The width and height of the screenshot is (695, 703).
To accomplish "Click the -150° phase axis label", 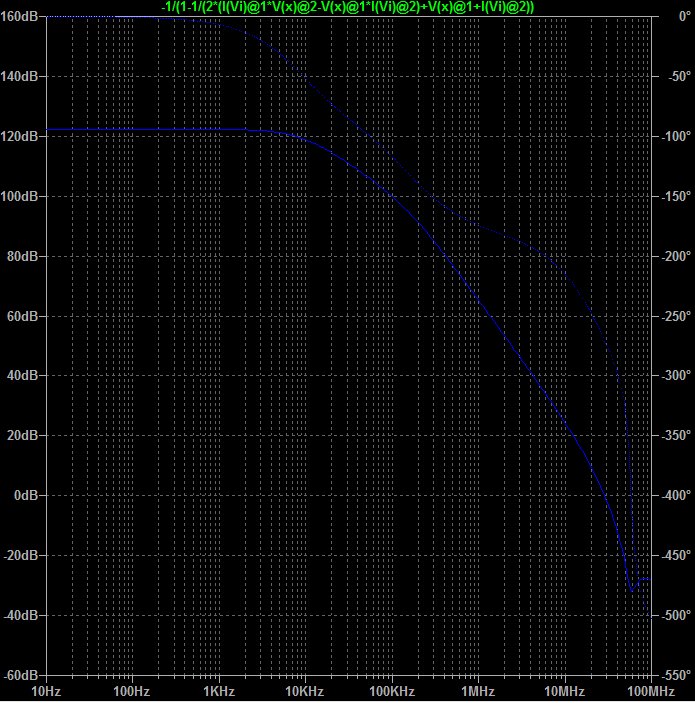I will 677,196.
